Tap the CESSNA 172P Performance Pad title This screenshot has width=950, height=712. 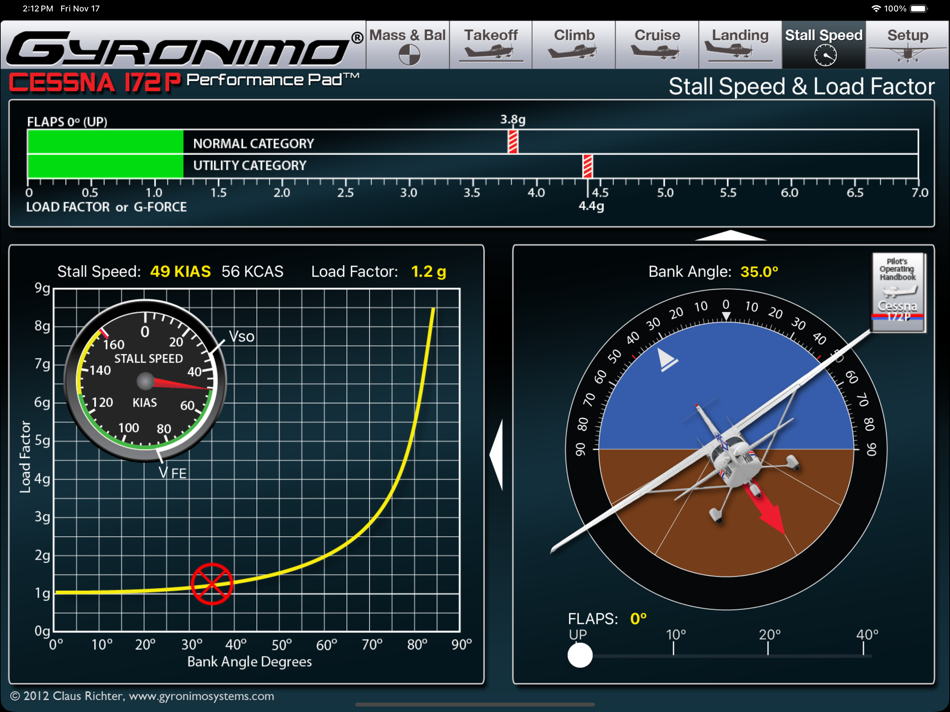tap(184, 82)
